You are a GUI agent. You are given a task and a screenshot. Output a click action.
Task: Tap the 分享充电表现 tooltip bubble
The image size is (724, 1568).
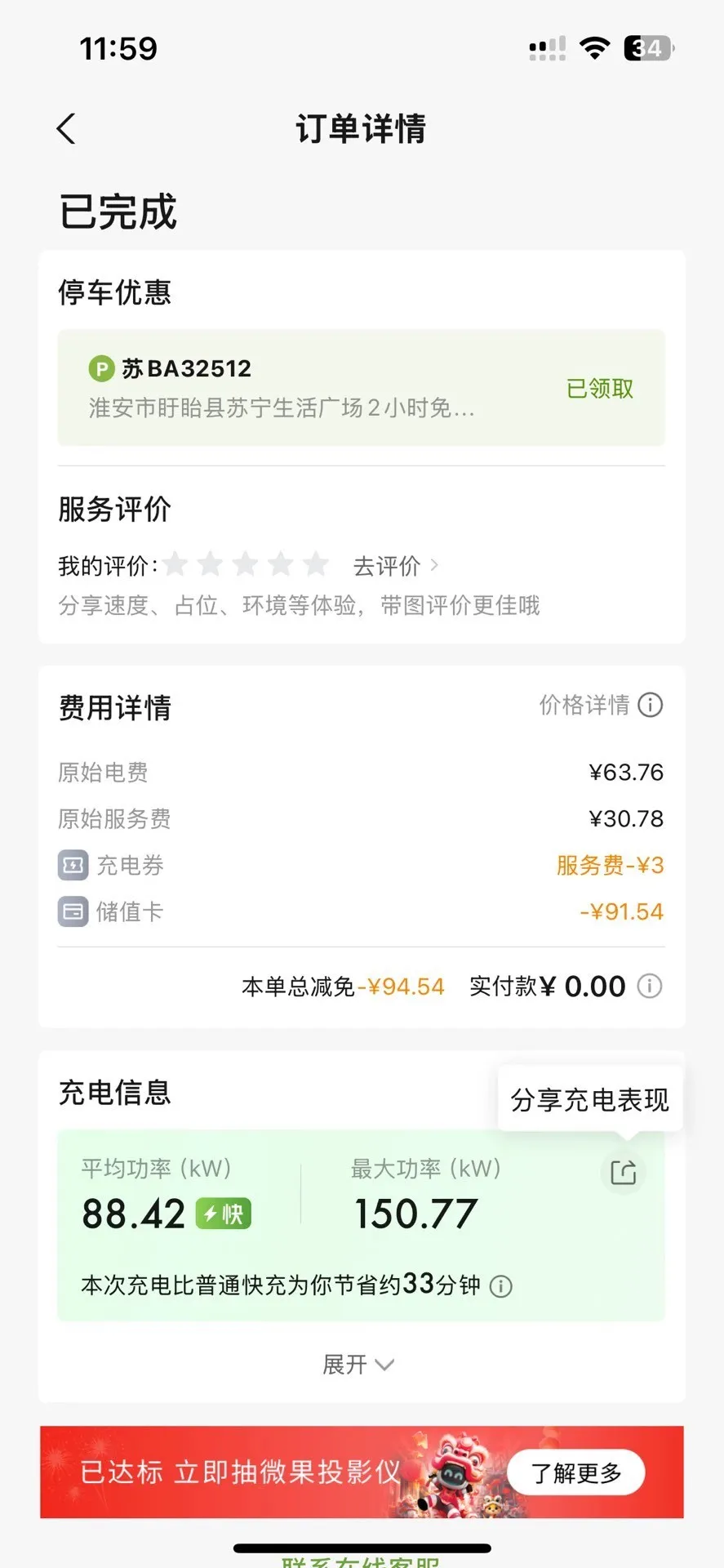(590, 1099)
